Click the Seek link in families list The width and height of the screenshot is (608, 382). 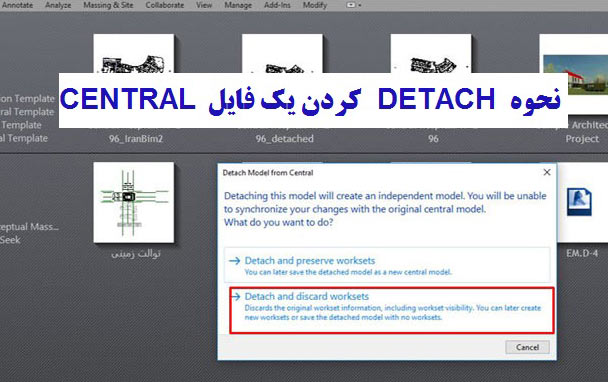click(x=10, y=240)
